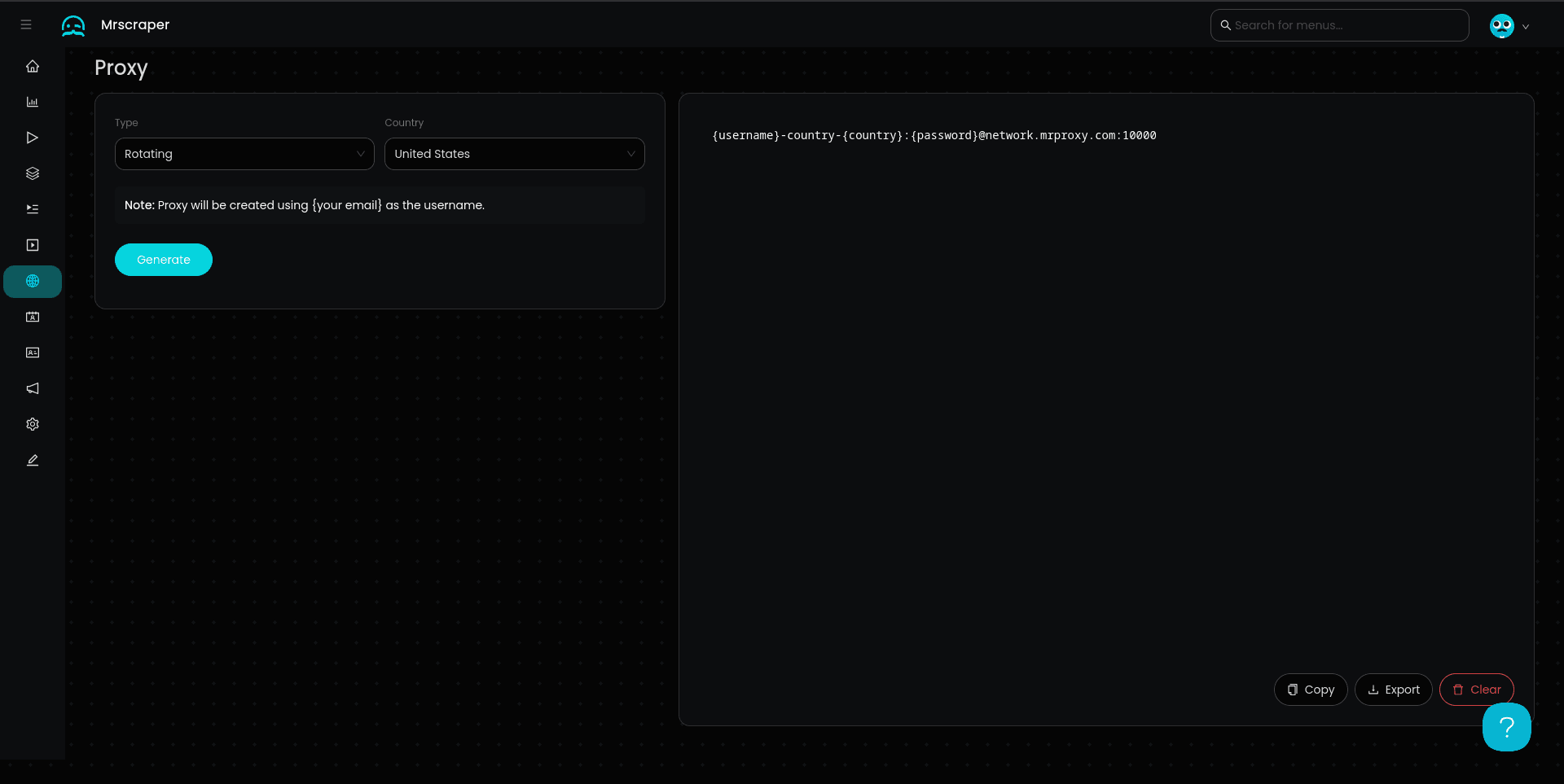The width and height of the screenshot is (1564, 784).
Task: Open the stacked layers sidebar icon
Action: pos(33,174)
